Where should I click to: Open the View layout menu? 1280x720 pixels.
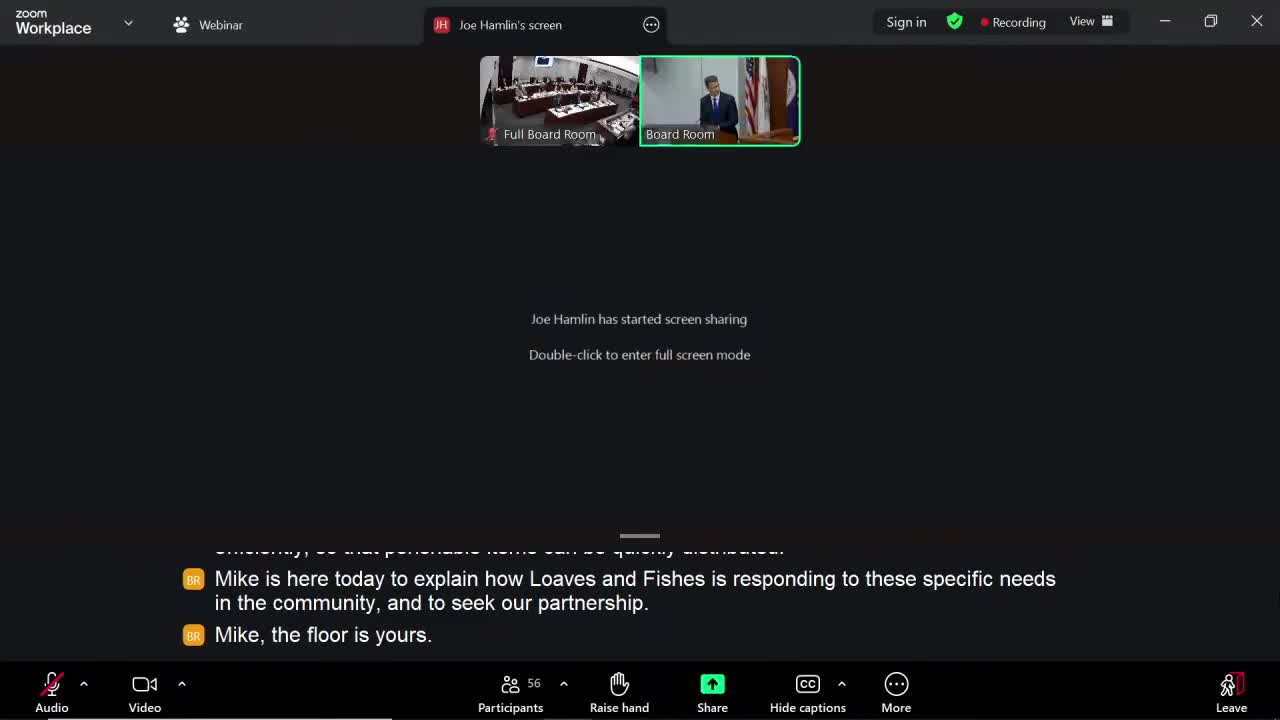(x=1091, y=21)
